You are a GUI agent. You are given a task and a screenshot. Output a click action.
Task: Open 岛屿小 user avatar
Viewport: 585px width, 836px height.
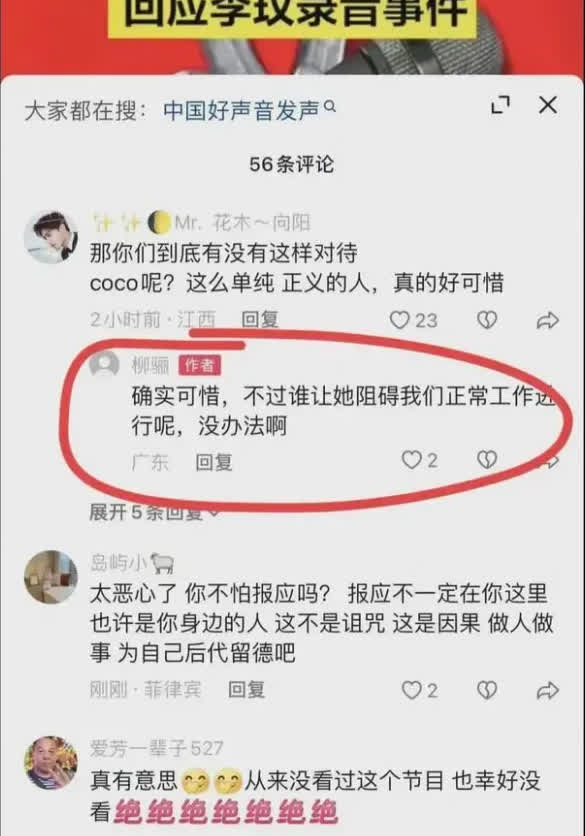point(51,577)
